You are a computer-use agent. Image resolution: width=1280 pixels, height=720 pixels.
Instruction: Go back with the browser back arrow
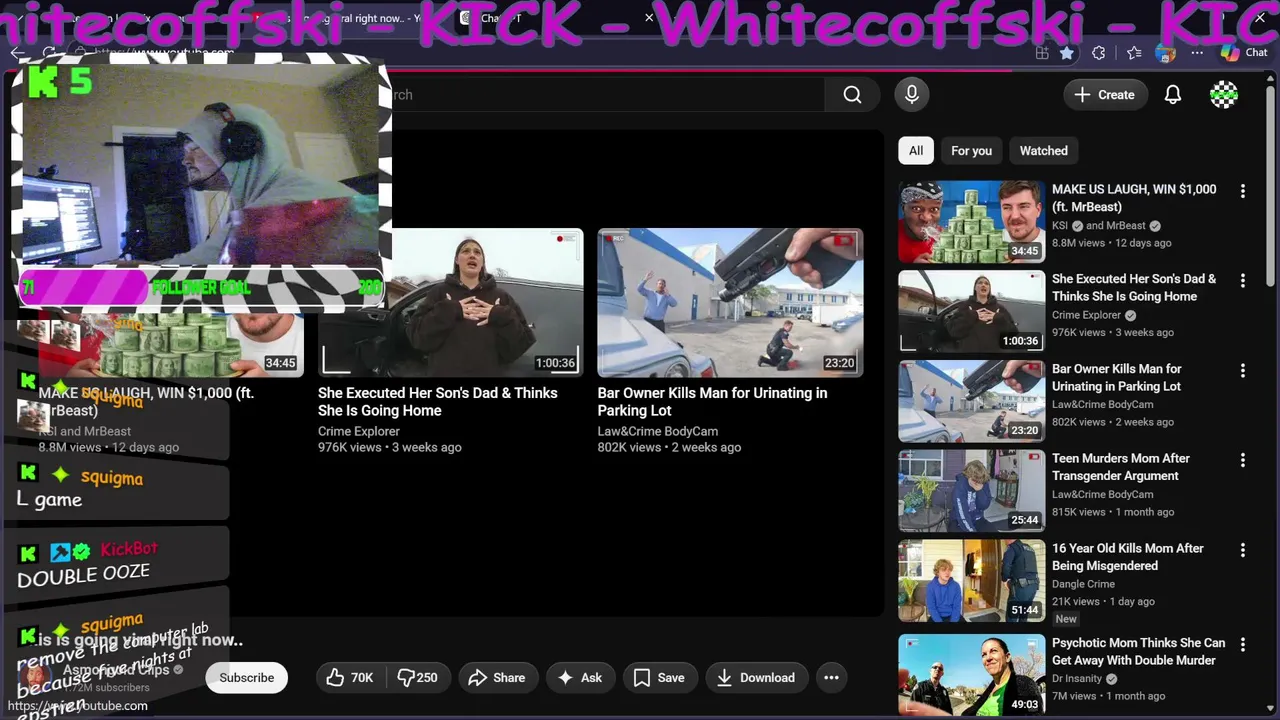[17, 53]
